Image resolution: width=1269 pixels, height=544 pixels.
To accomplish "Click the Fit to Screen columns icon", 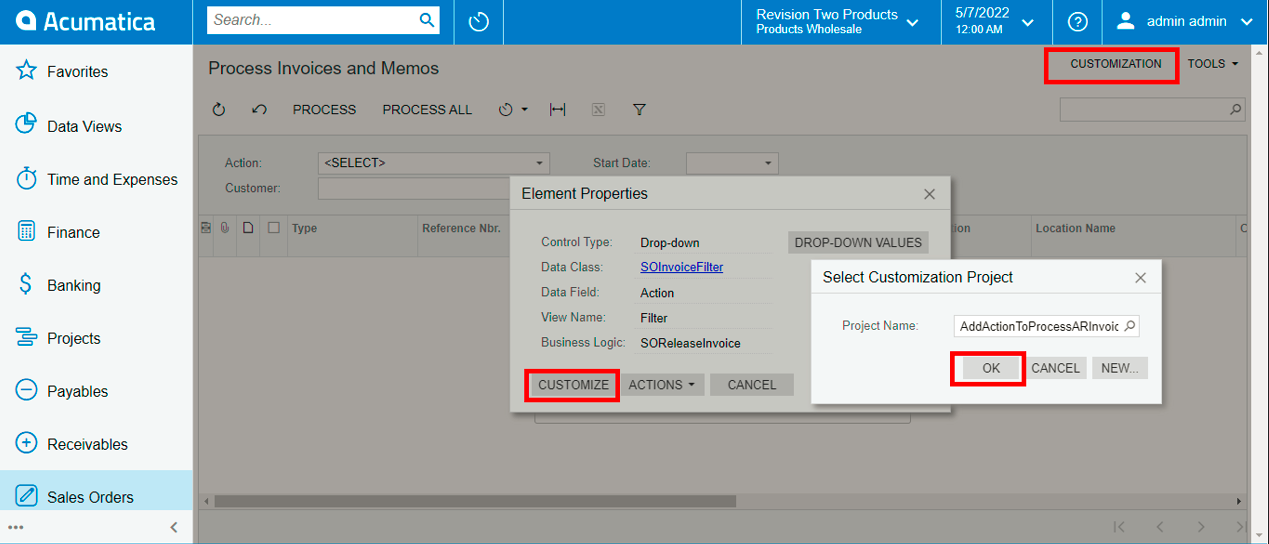I will coord(558,110).
